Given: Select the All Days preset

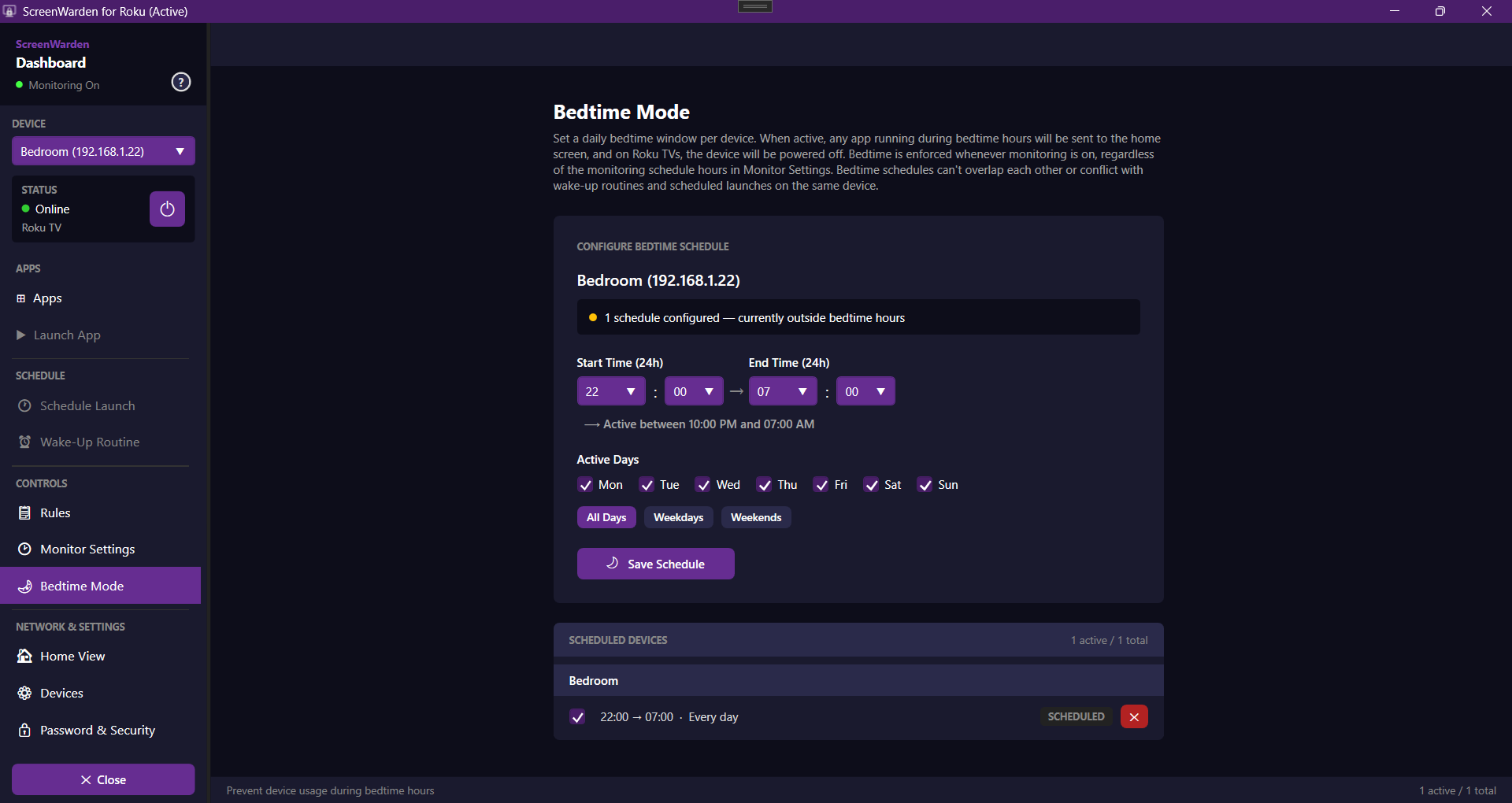Looking at the screenshot, I should [x=606, y=517].
